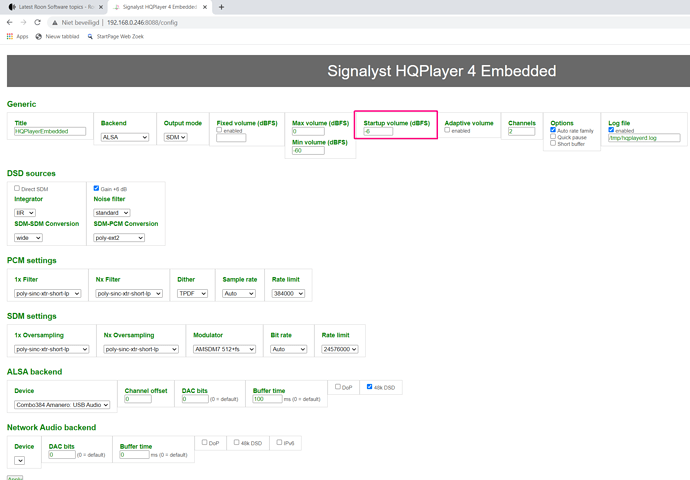The height and width of the screenshot is (480, 690).
Task: Open the SDM-PCM Conversion poly-ext2 dropdown
Action: [119, 238]
